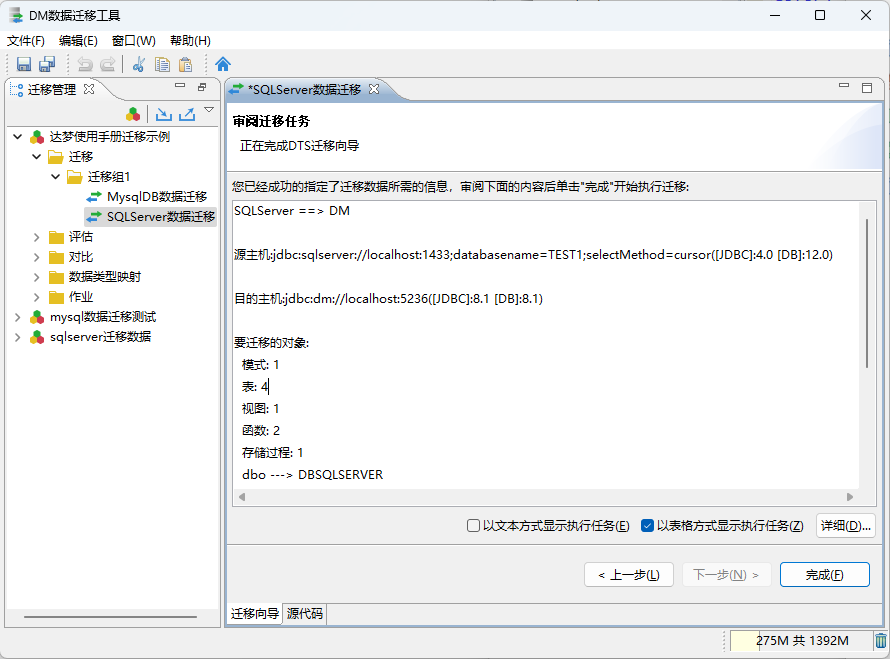Collapse the 迁移组1 node
The width and height of the screenshot is (890, 659).
[56, 177]
